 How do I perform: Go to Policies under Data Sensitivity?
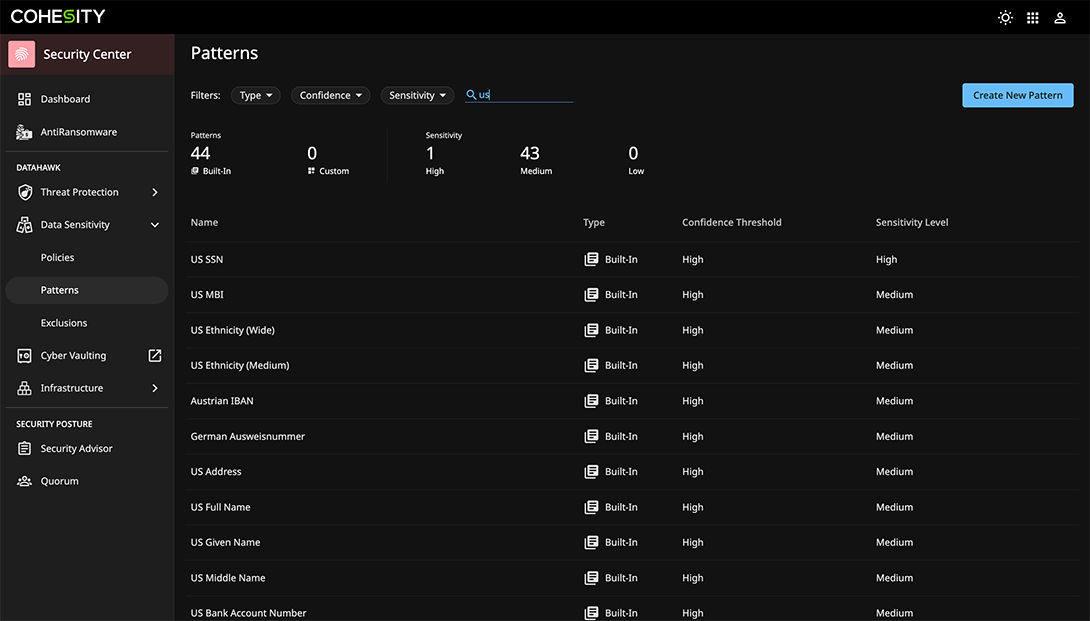pyautogui.click(x=58, y=257)
